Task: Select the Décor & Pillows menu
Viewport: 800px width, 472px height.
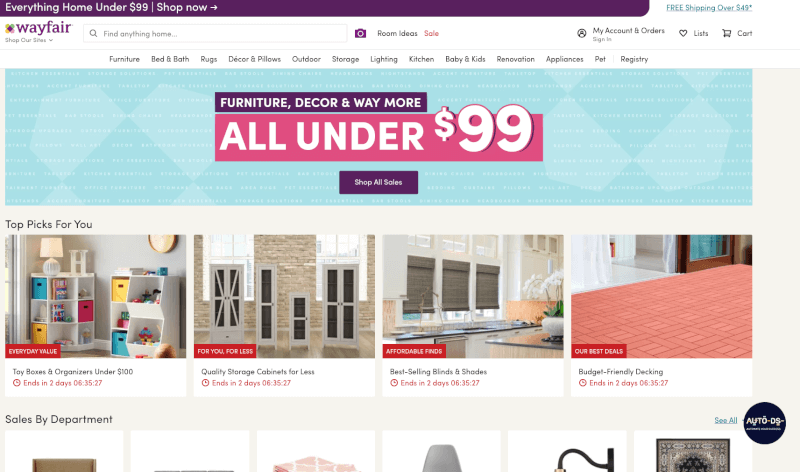Action: [255, 59]
